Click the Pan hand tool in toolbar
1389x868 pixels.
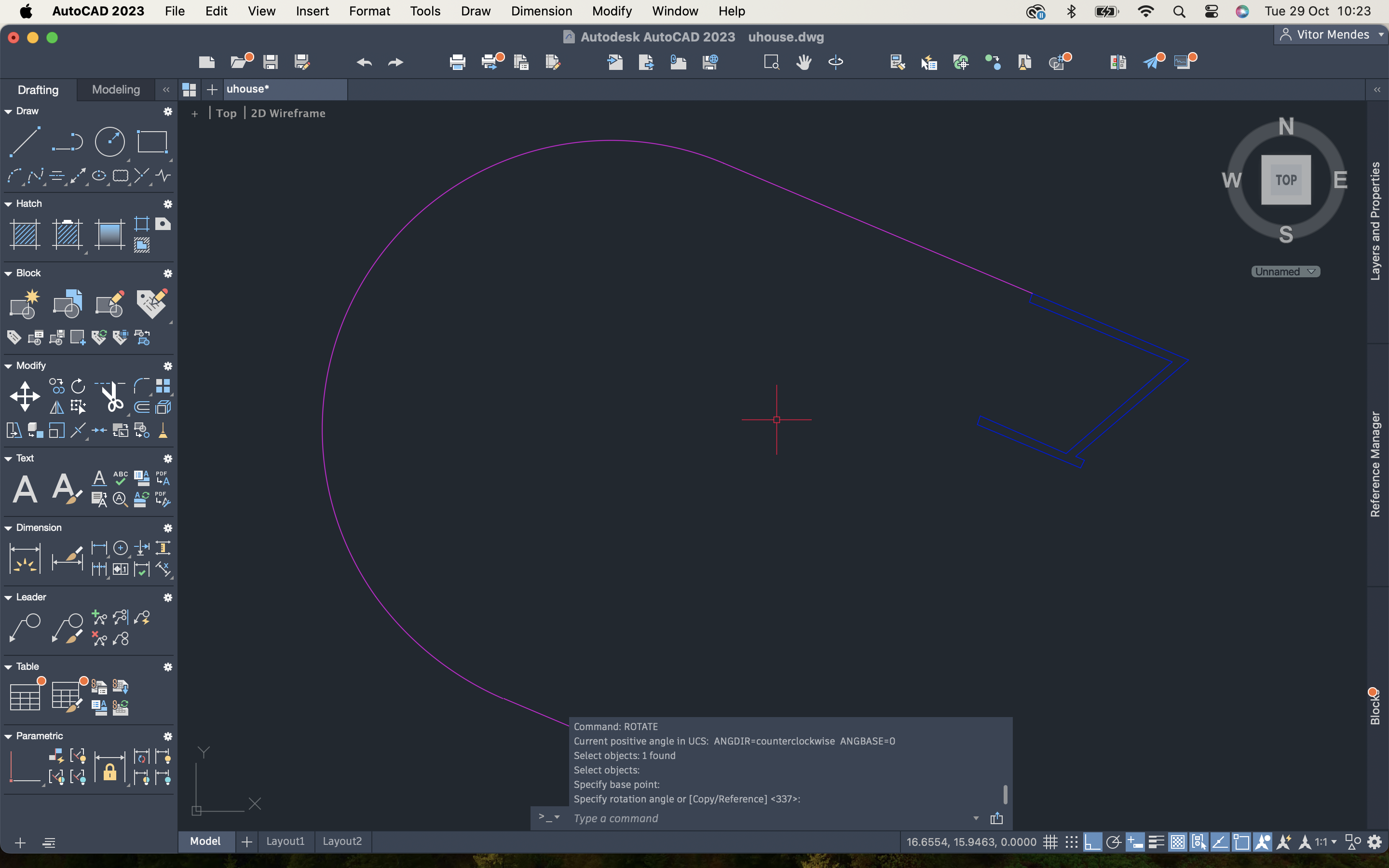click(x=803, y=62)
